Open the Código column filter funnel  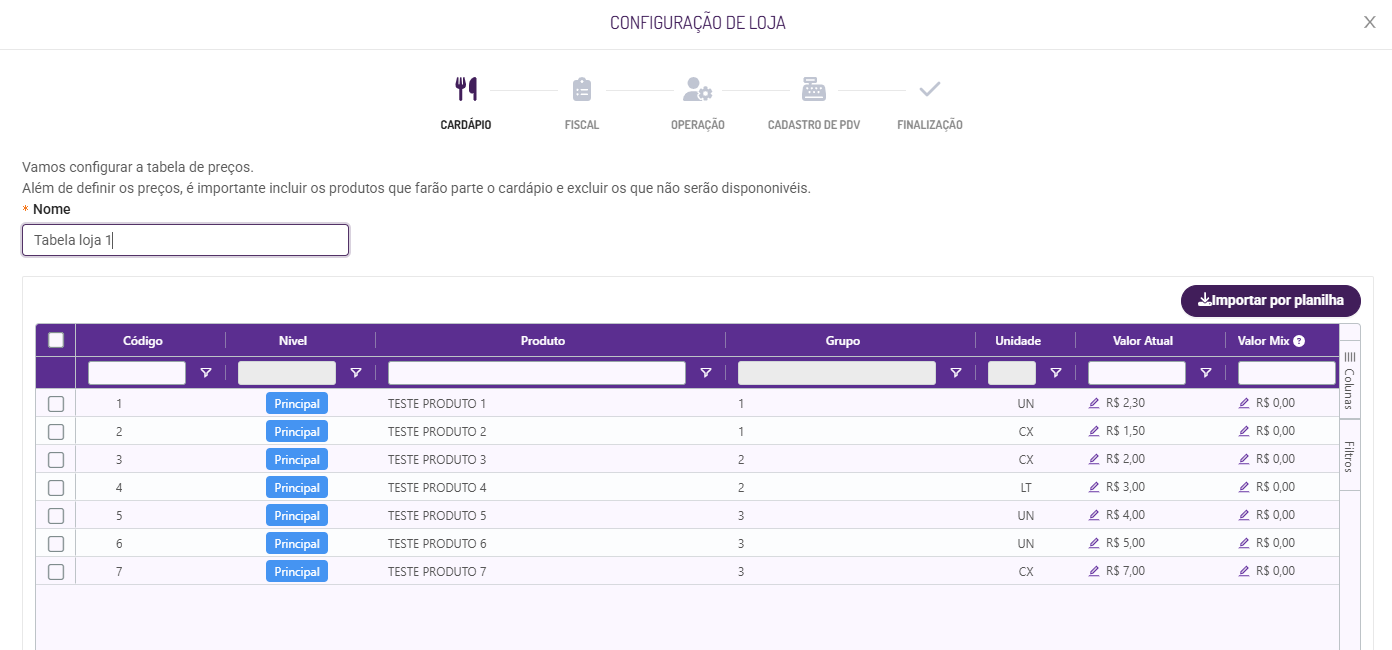[x=206, y=373]
